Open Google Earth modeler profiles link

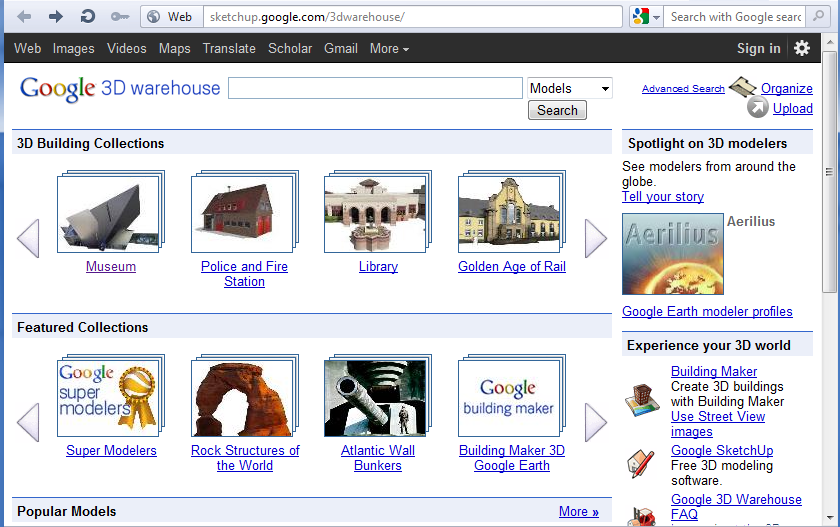[x=707, y=311]
